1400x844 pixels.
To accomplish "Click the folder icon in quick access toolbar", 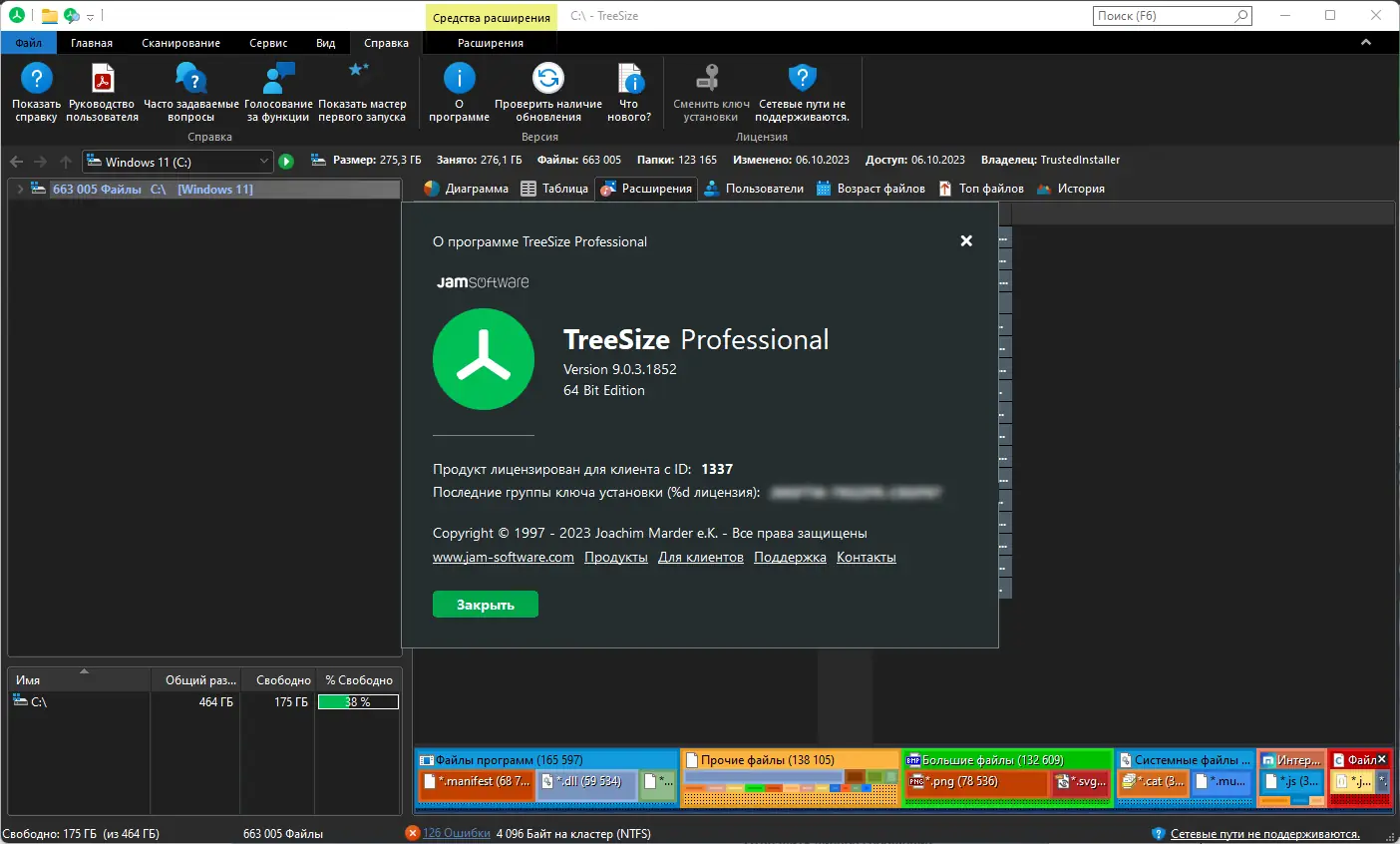I will (49, 15).
